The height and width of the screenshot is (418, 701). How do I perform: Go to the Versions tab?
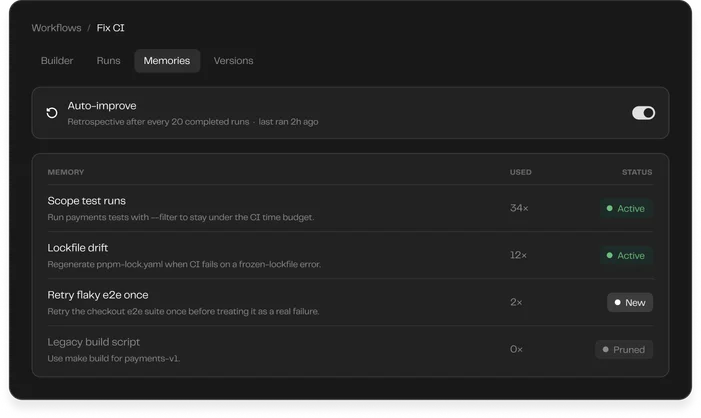233,61
